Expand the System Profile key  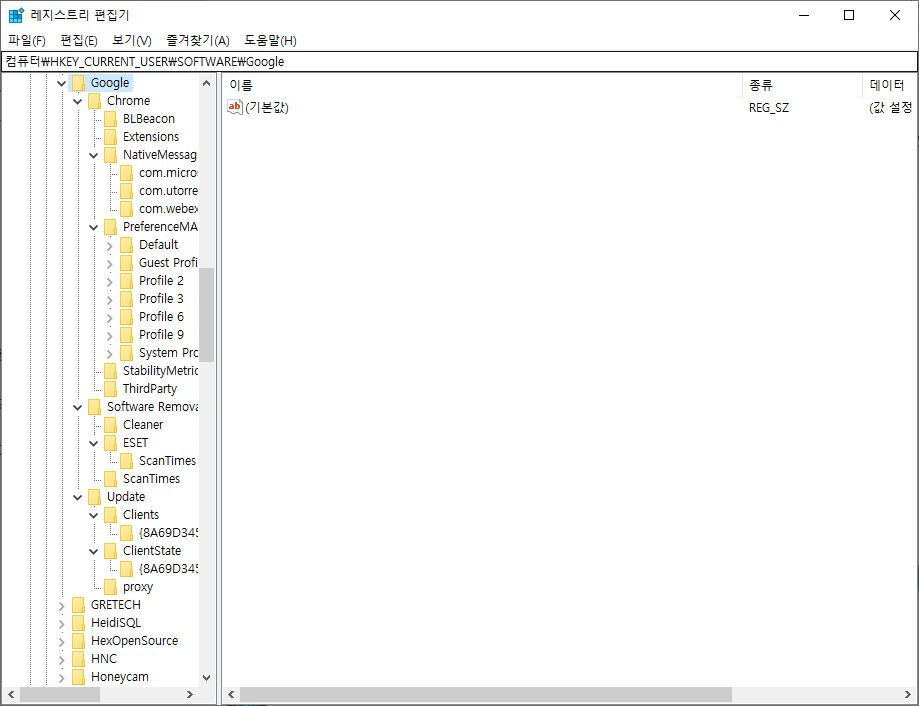(x=110, y=353)
